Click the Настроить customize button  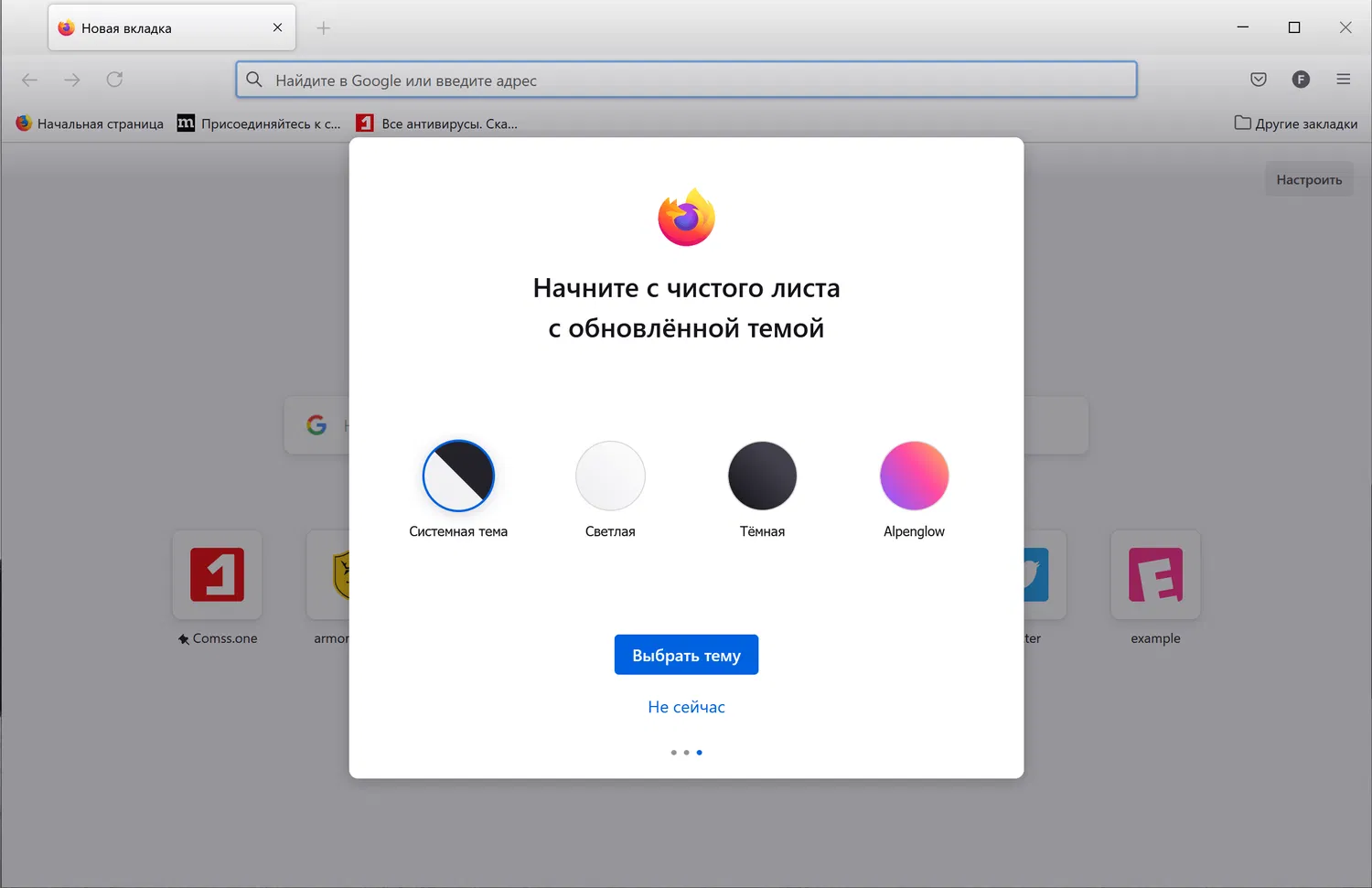point(1309,179)
